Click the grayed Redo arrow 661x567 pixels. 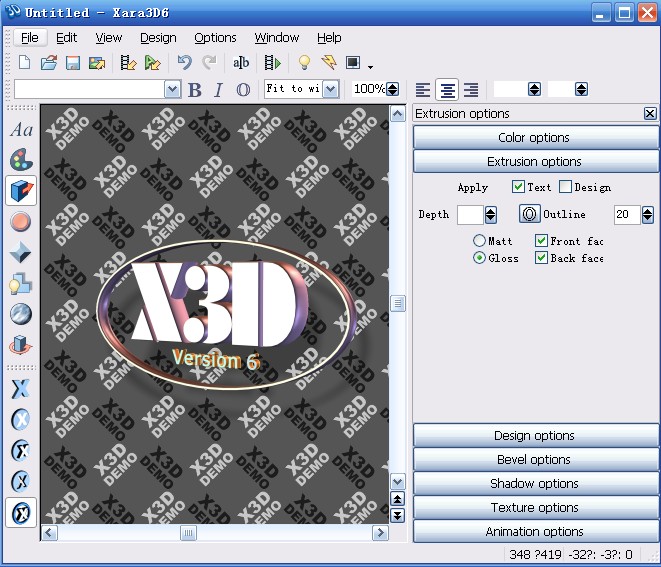pyautogui.click(x=209, y=63)
